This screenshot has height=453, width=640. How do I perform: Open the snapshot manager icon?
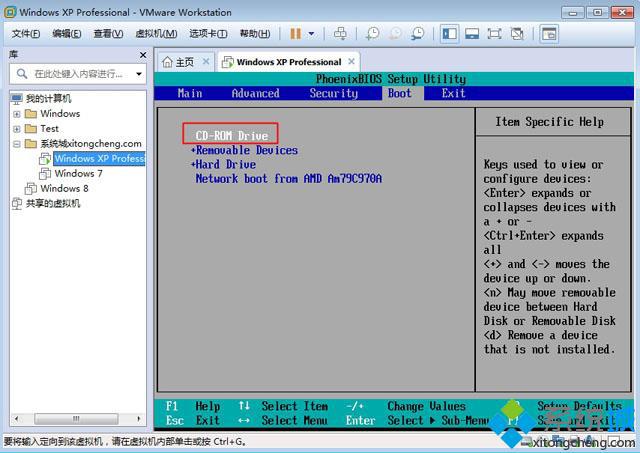tap(417, 33)
